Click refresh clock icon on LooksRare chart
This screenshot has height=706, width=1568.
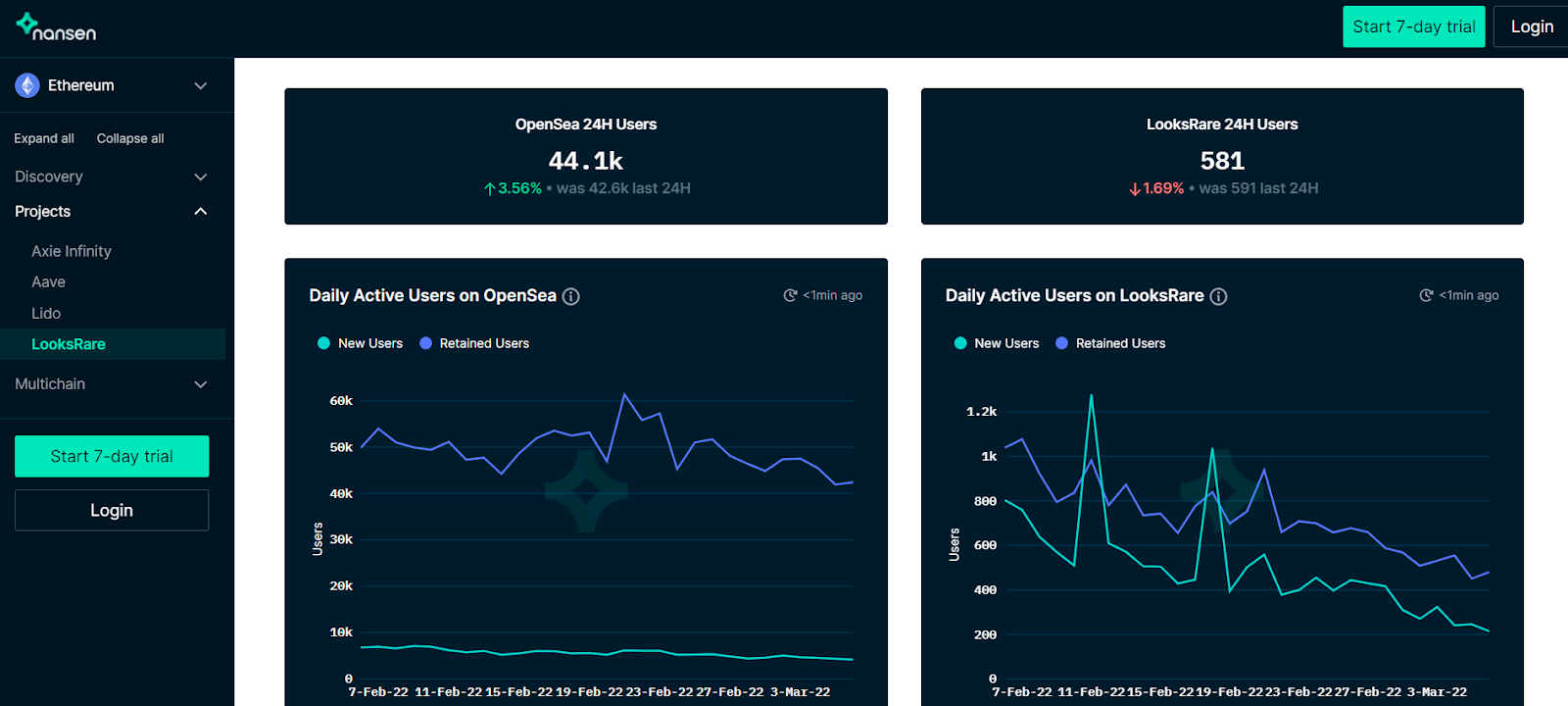[1426, 295]
